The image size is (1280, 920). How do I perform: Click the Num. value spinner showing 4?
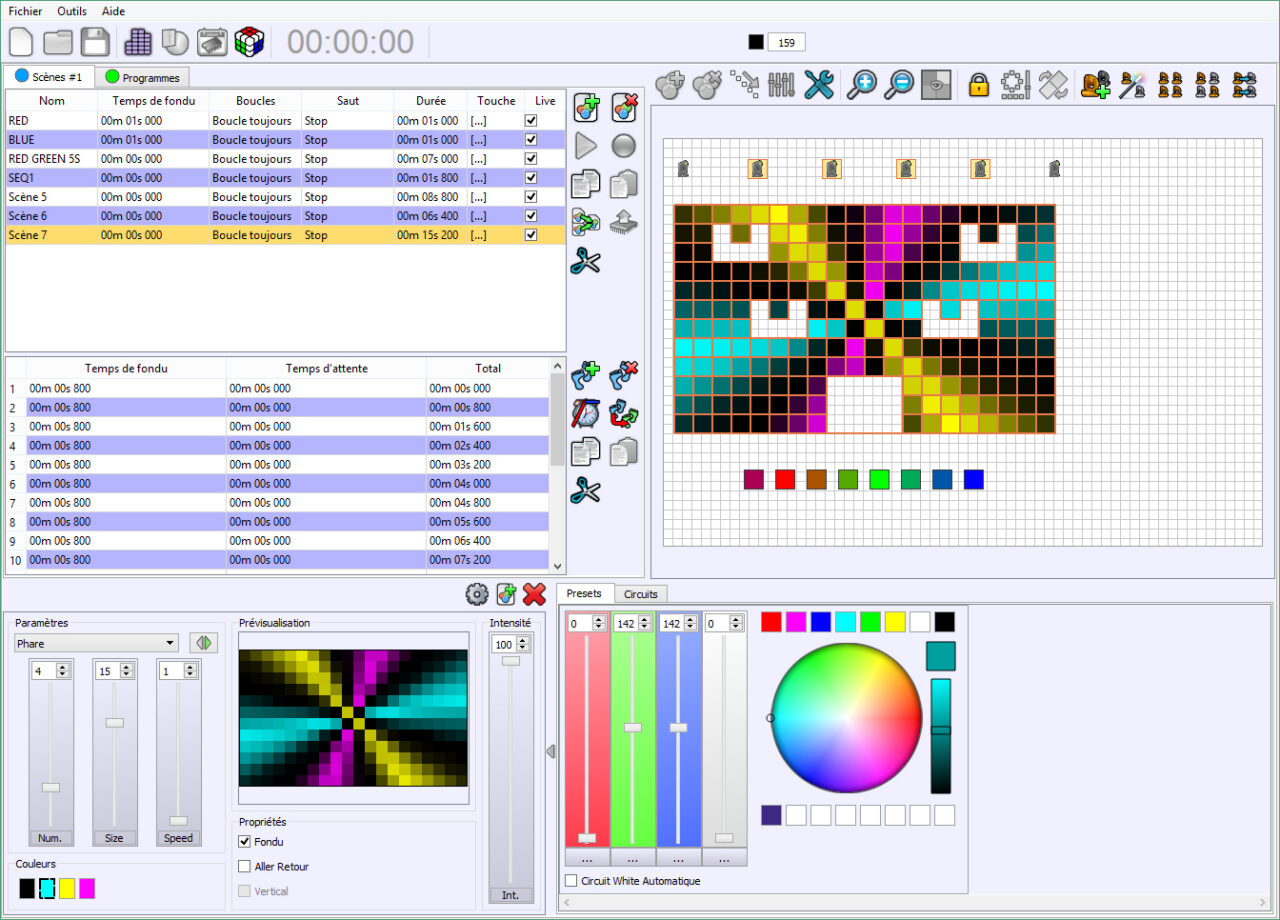click(50, 671)
